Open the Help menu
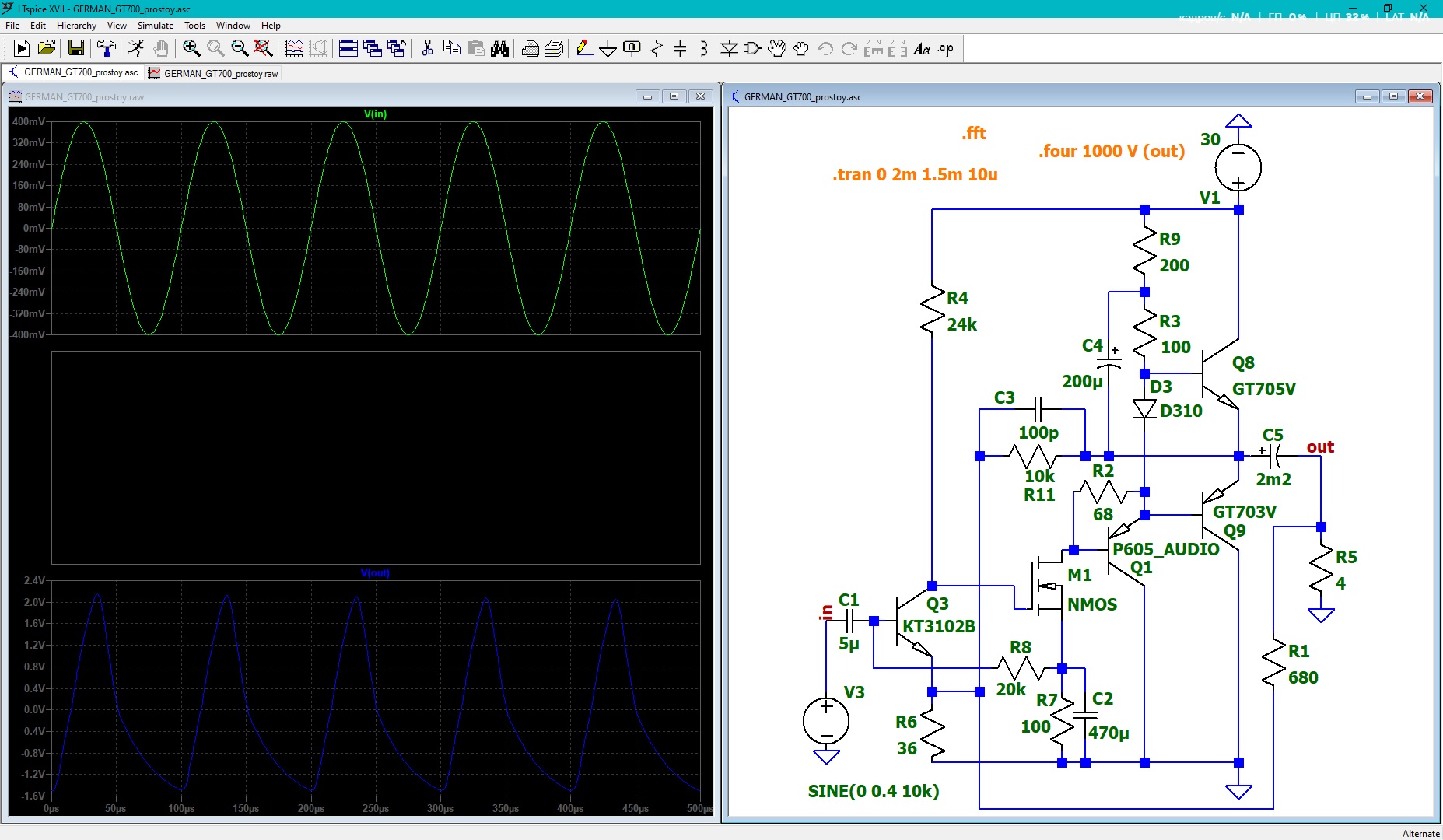1443x840 pixels. [271, 26]
